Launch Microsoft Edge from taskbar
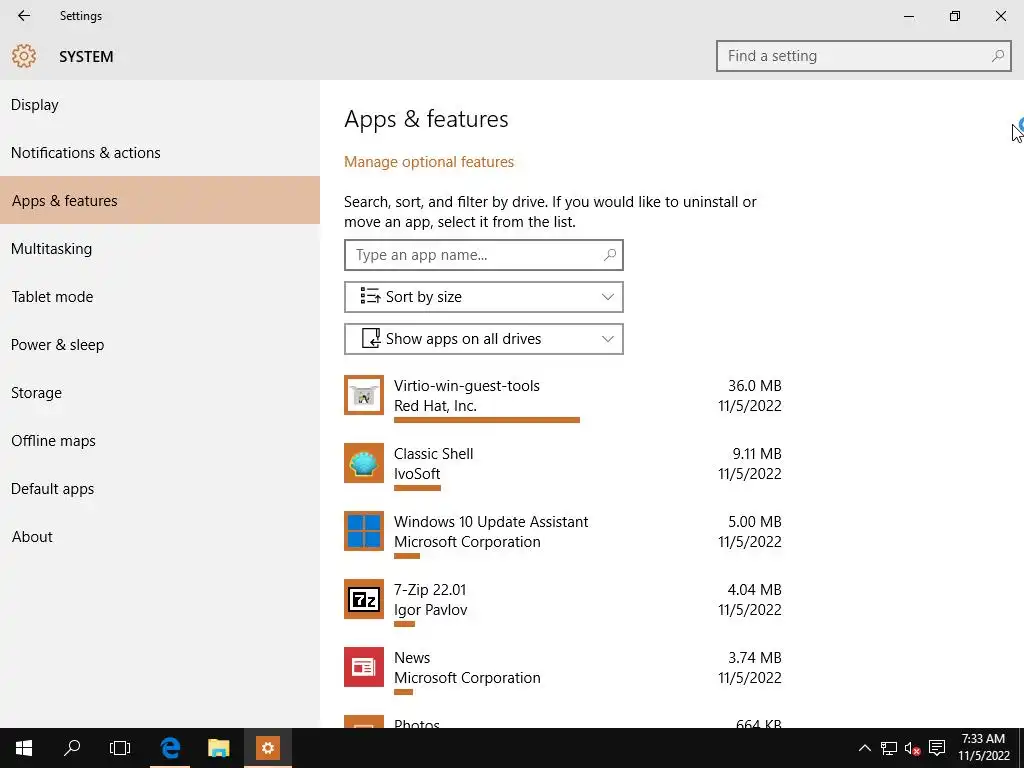 click(x=170, y=748)
